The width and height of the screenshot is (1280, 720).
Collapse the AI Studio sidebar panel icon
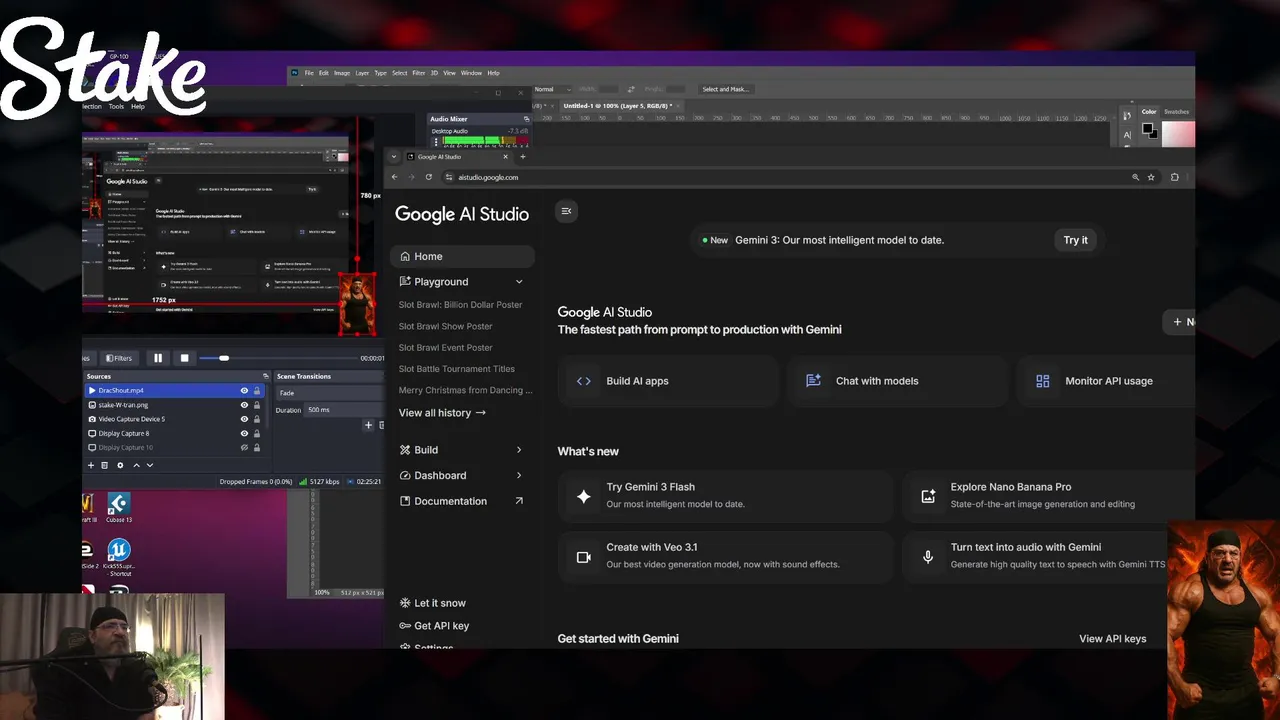[566, 211]
